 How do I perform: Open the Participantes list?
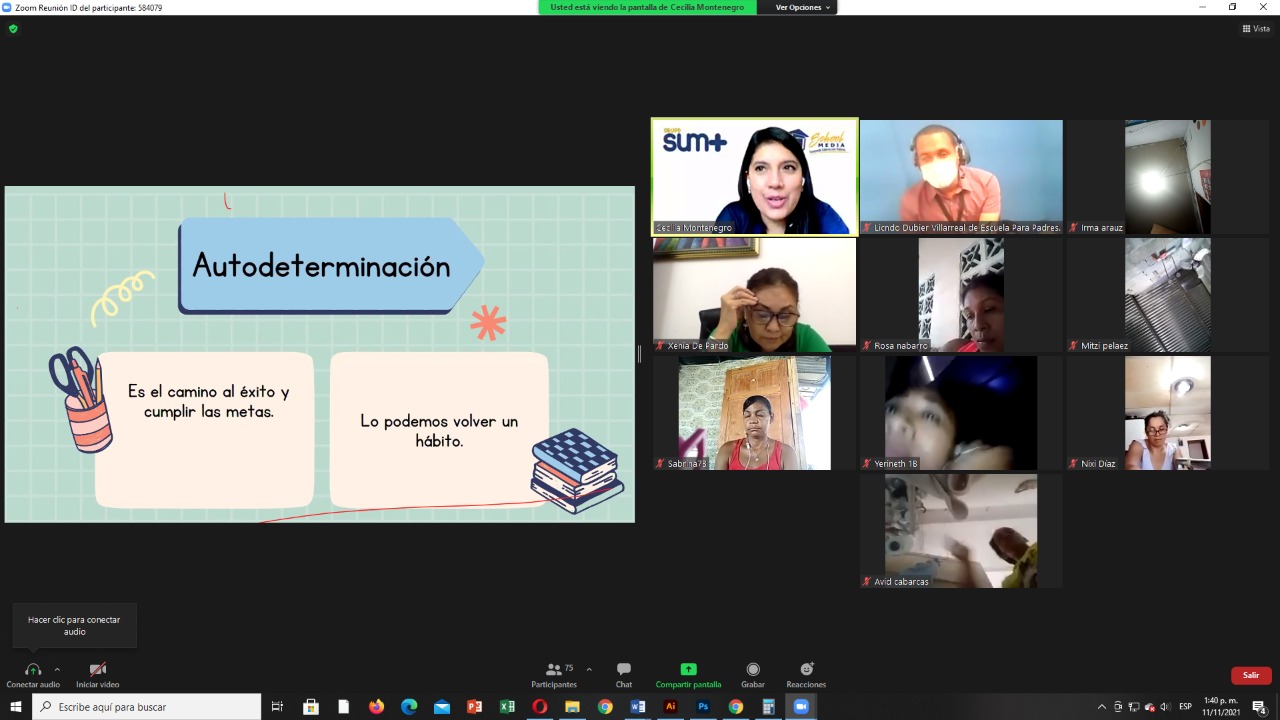pos(554,675)
